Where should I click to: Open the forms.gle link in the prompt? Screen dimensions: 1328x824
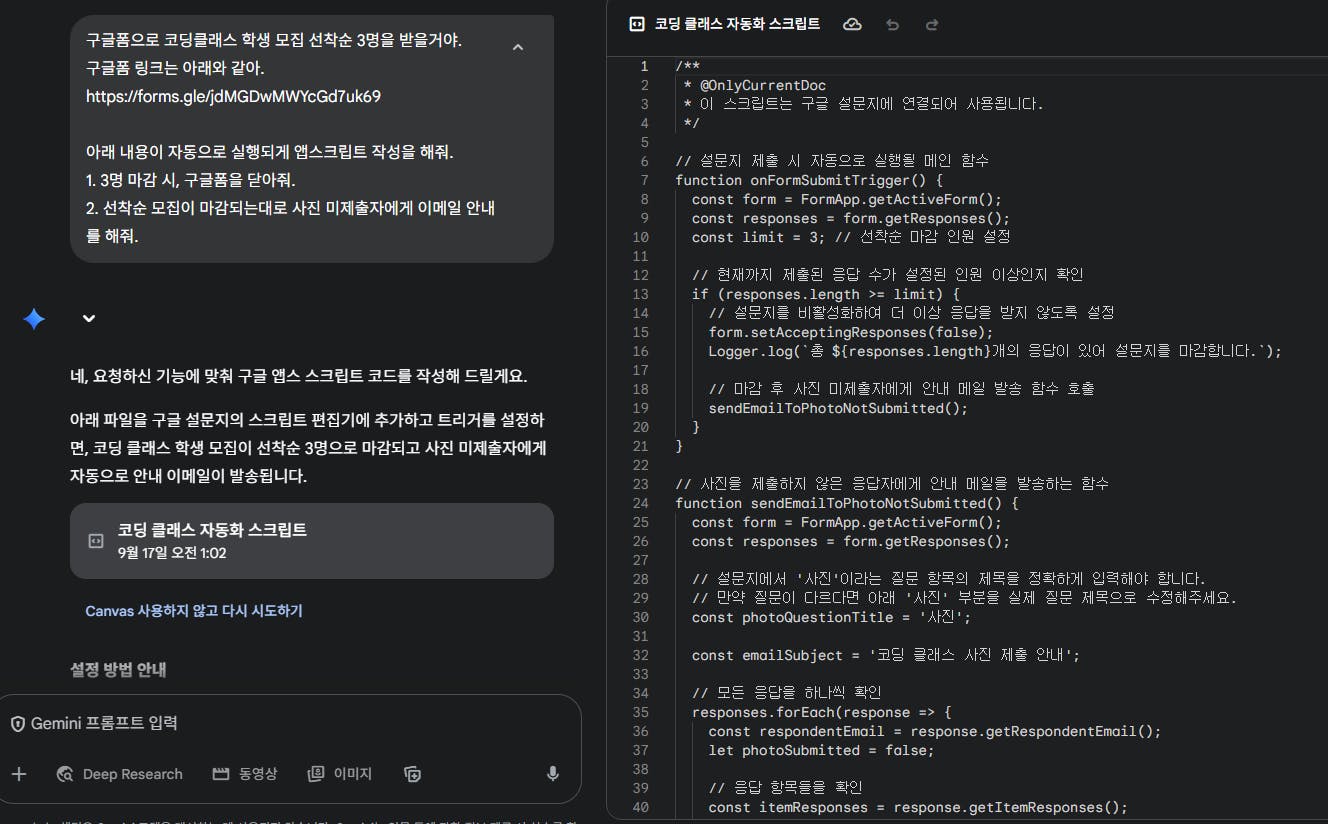click(x=233, y=97)
